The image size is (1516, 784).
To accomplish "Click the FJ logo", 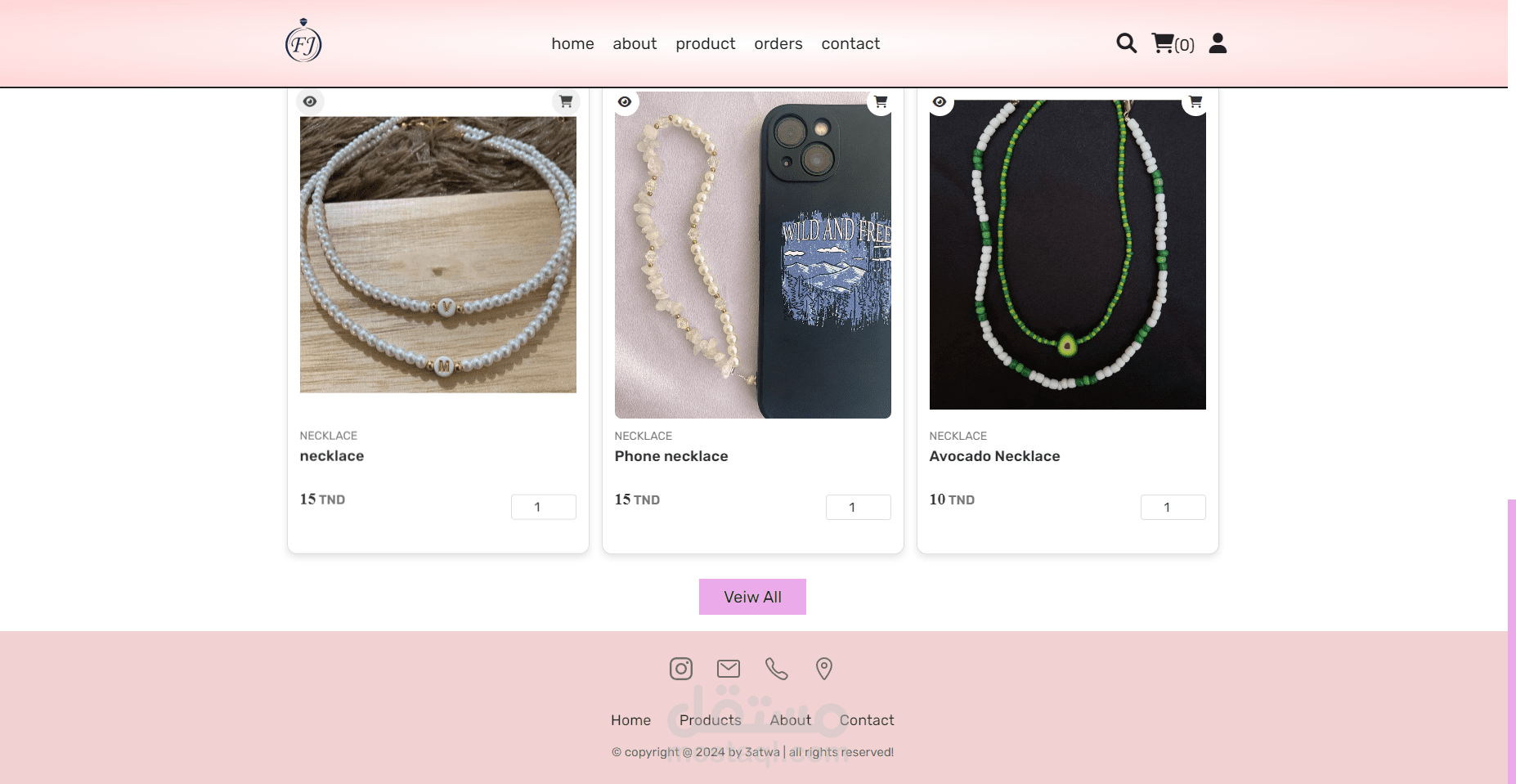I will [303, 40].
